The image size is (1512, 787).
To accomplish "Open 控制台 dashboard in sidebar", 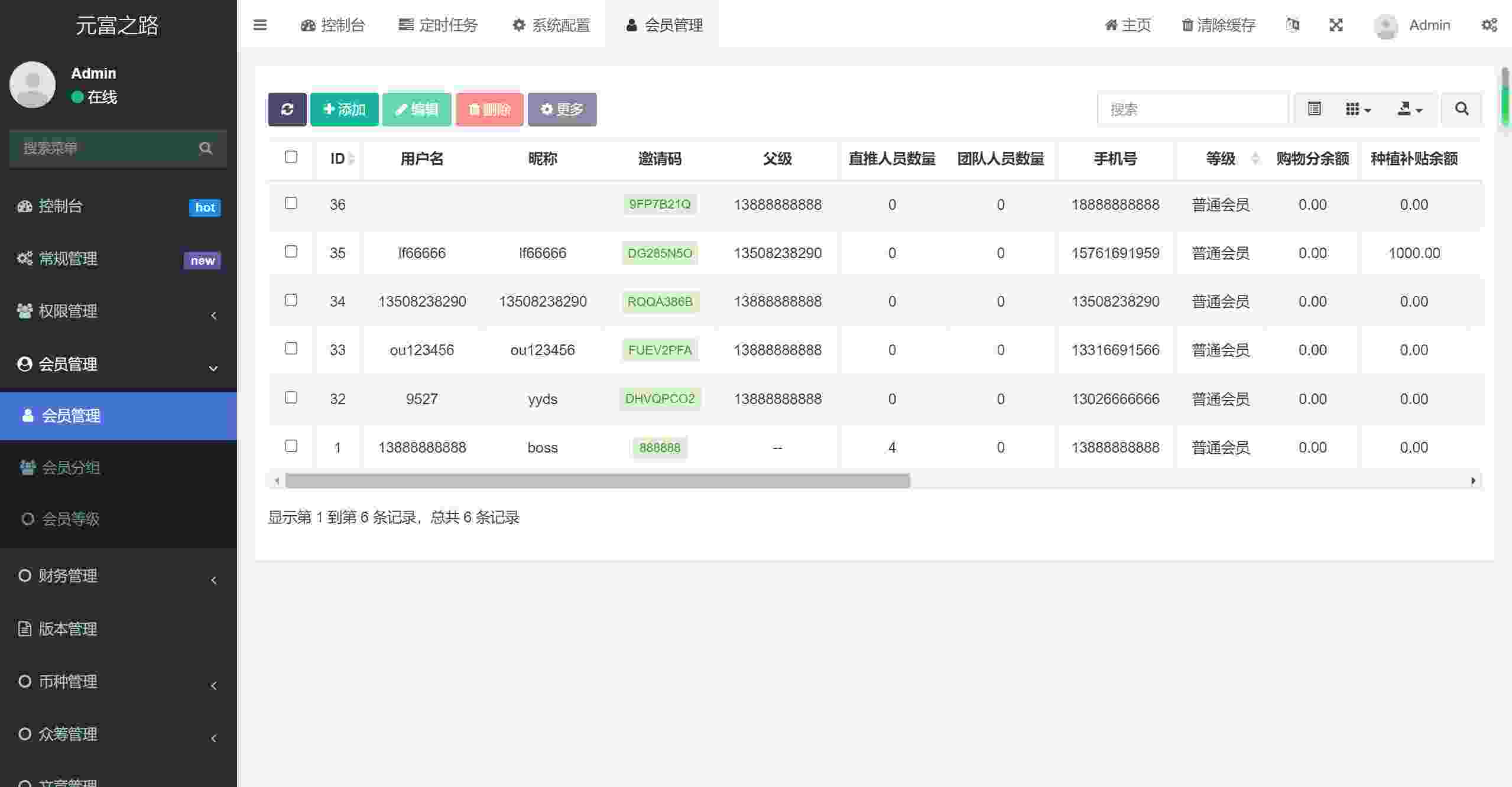I will click(118, 206).
